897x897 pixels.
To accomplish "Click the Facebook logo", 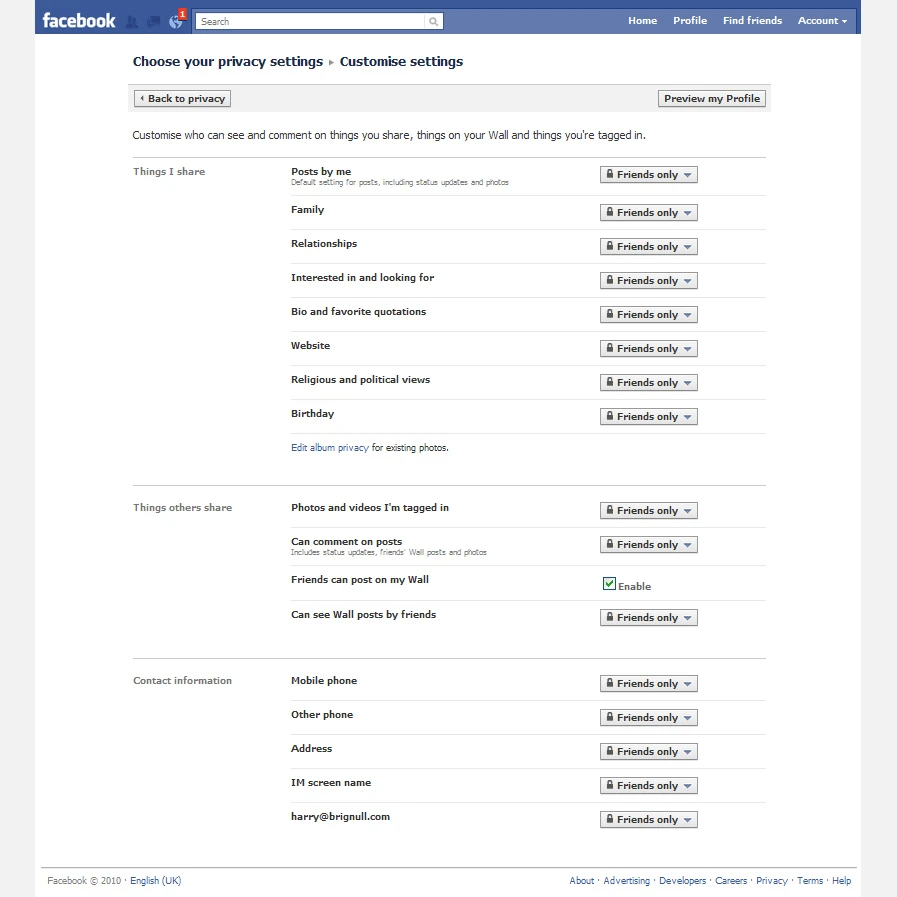I will tap(79, 20).
